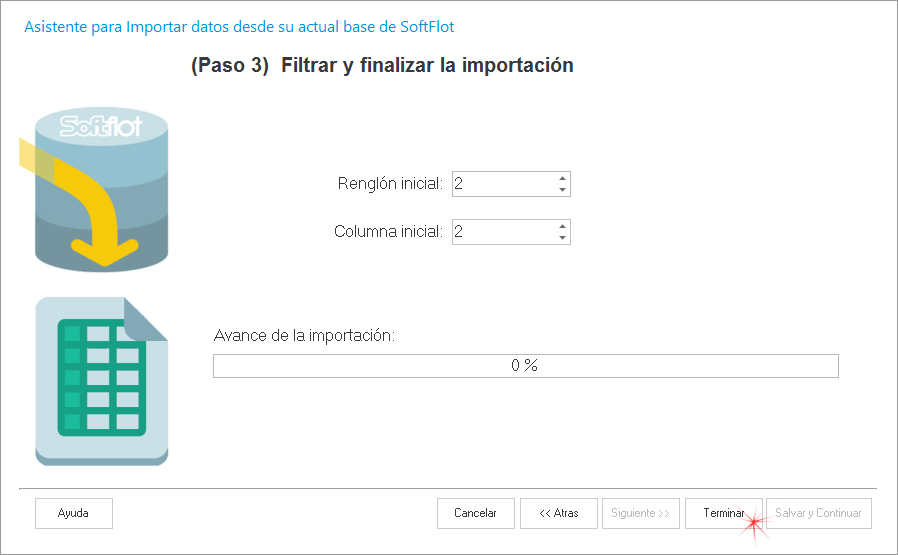Click the Columna inicial label
Screen dimensions: 898x555
point(388,232)
